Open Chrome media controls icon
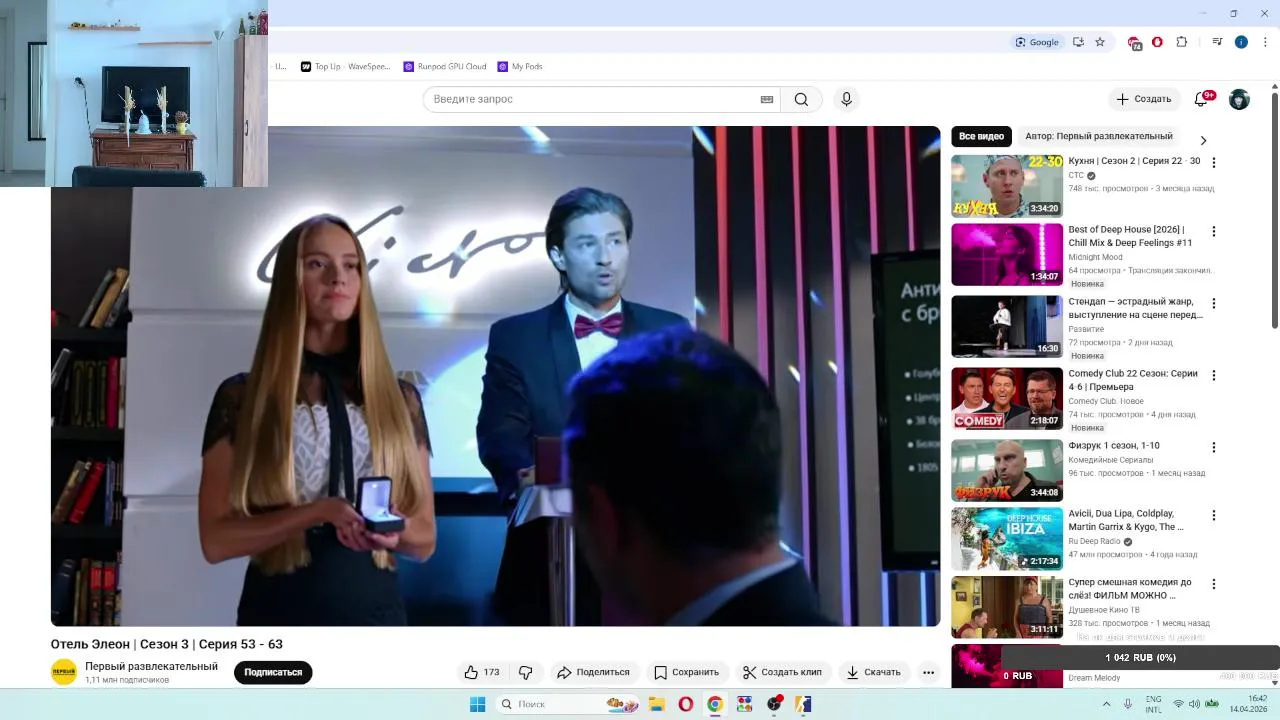Viewport: 1280px width, 720px height. [1217, 42]
